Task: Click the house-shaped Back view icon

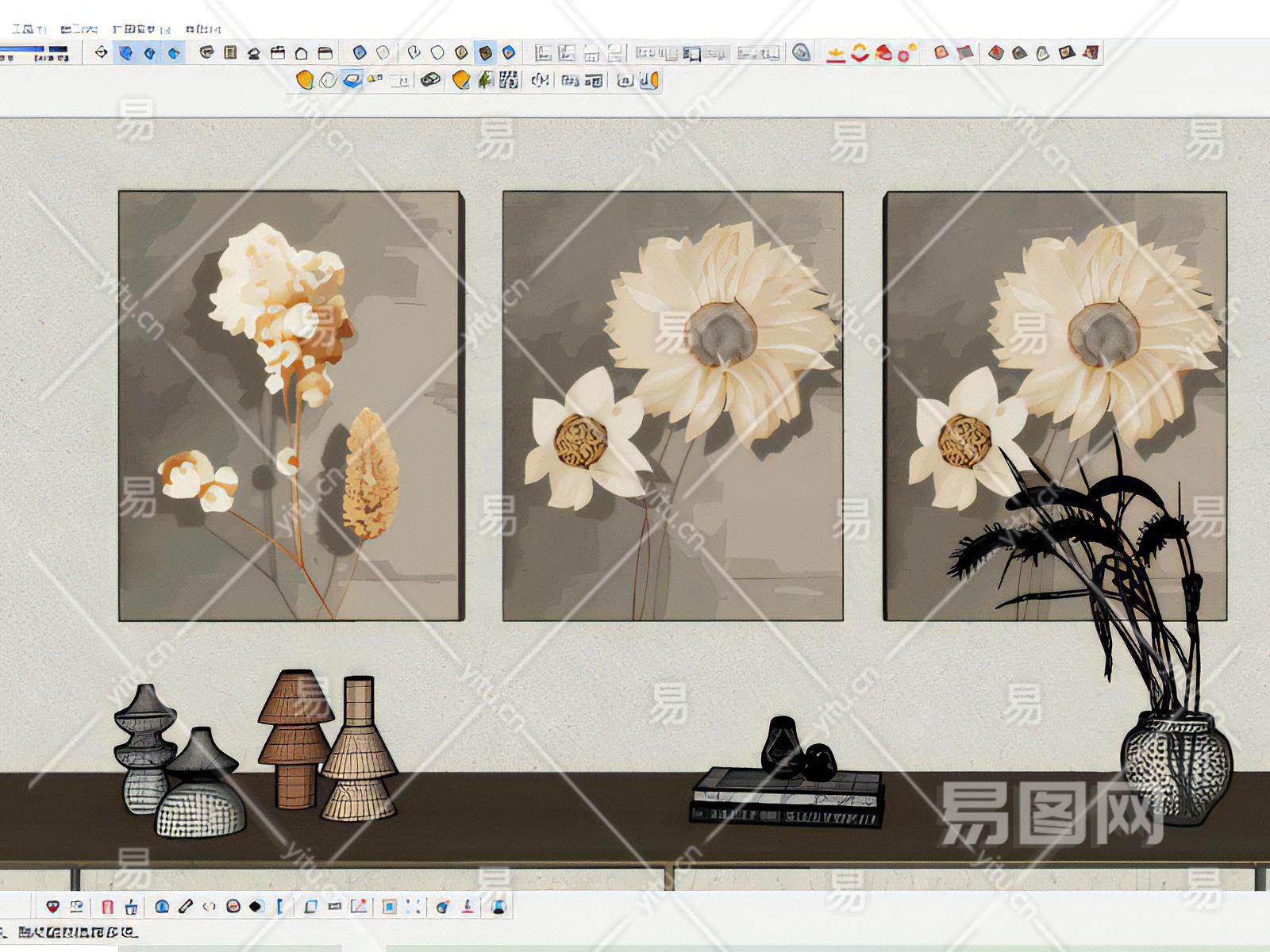Action: [301, 53]
